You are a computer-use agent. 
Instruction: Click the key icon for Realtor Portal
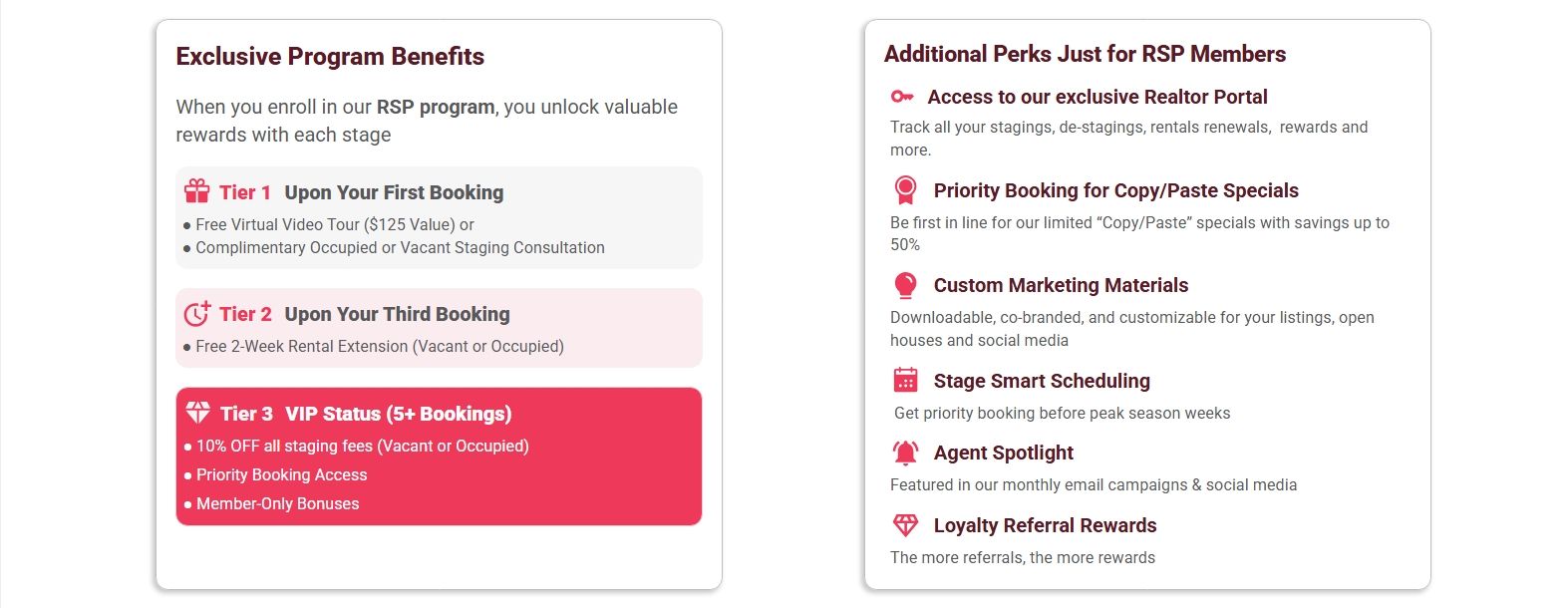click(x=902, y=97)
